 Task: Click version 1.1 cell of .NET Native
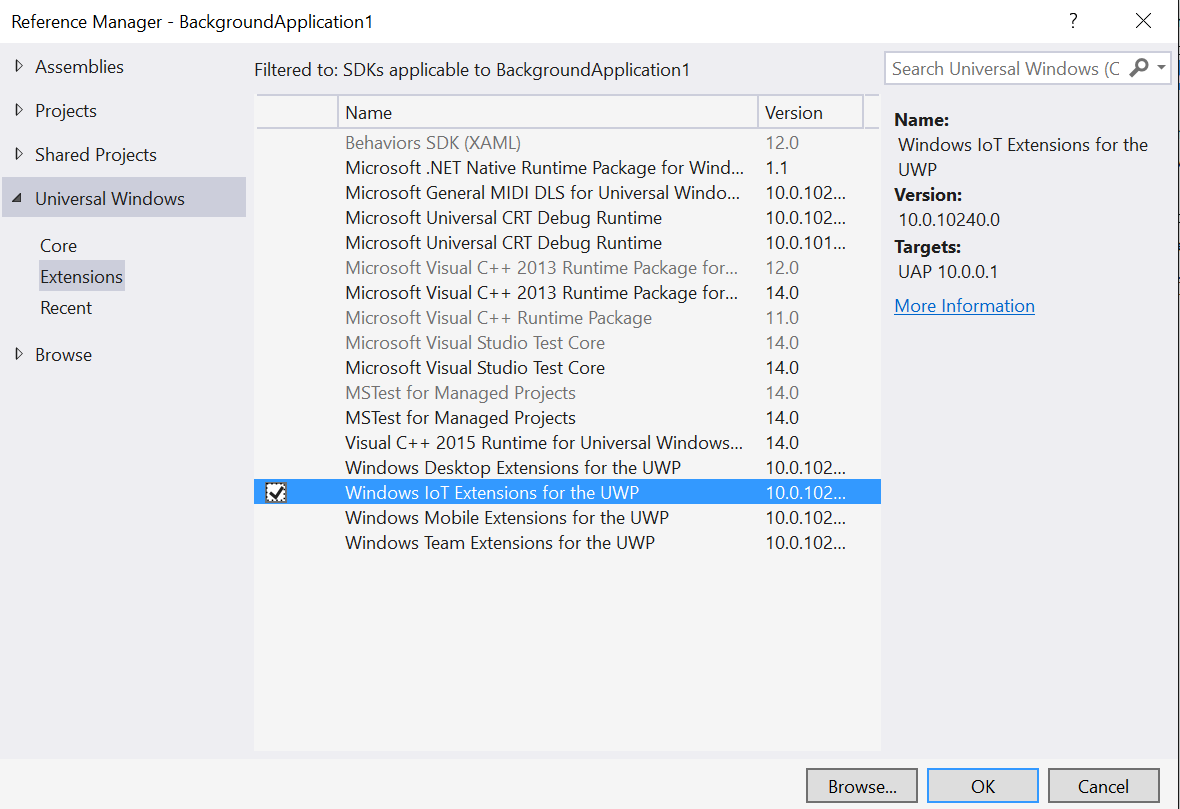tap(777, 167)
